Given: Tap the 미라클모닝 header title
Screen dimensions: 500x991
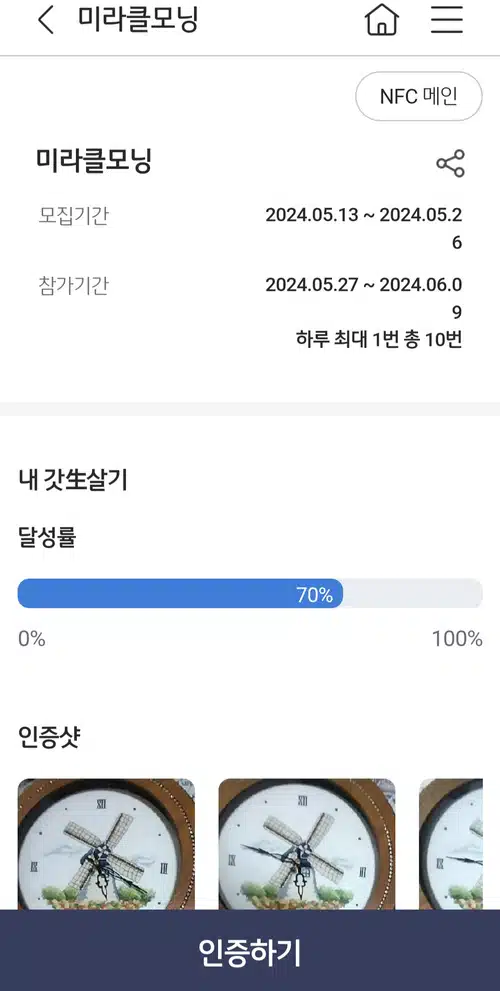Looking at the screenshot, I should tap(138, 20).
